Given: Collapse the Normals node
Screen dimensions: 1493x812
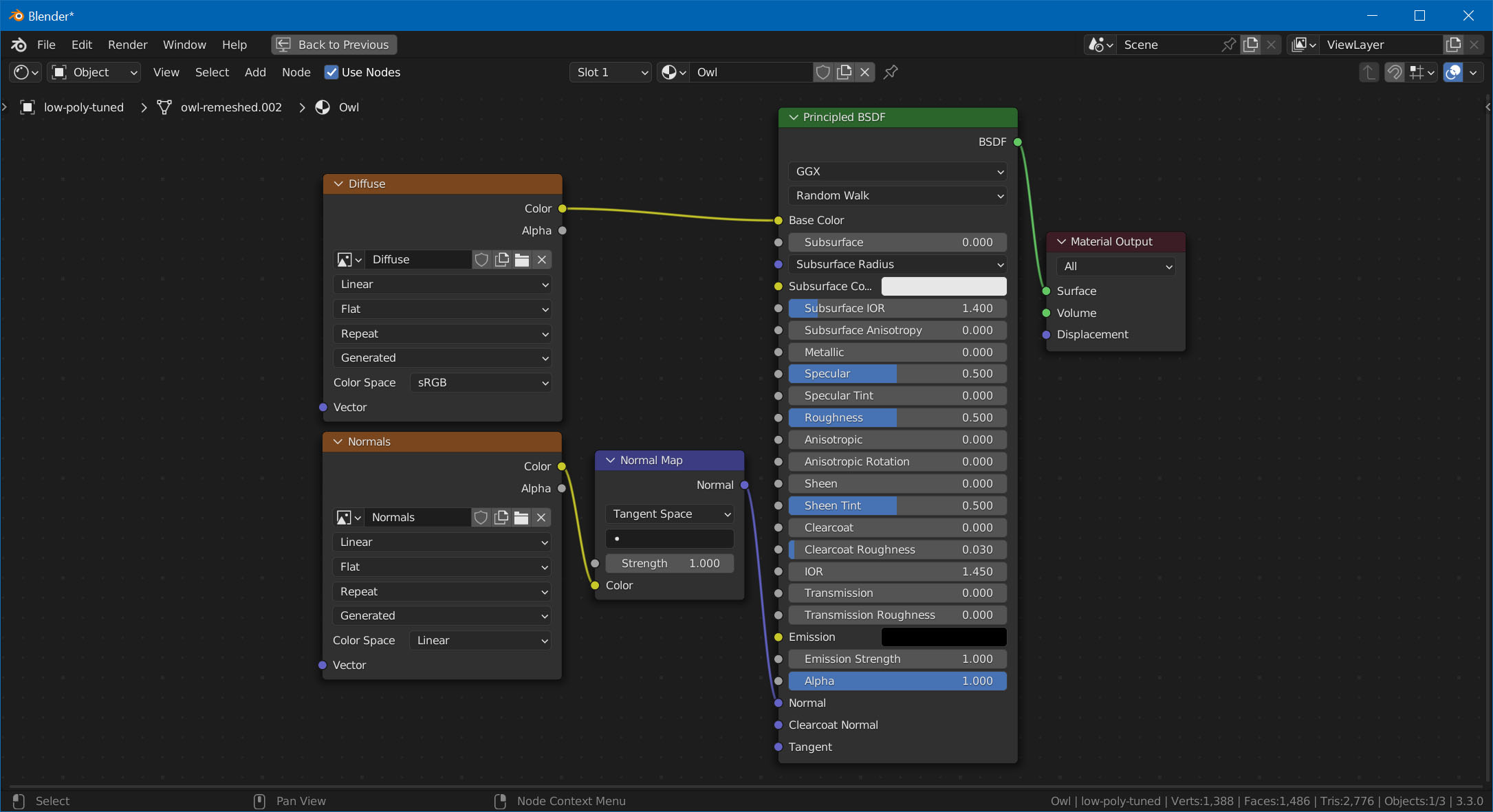Looking at the screenshot, I should point(338,441).
